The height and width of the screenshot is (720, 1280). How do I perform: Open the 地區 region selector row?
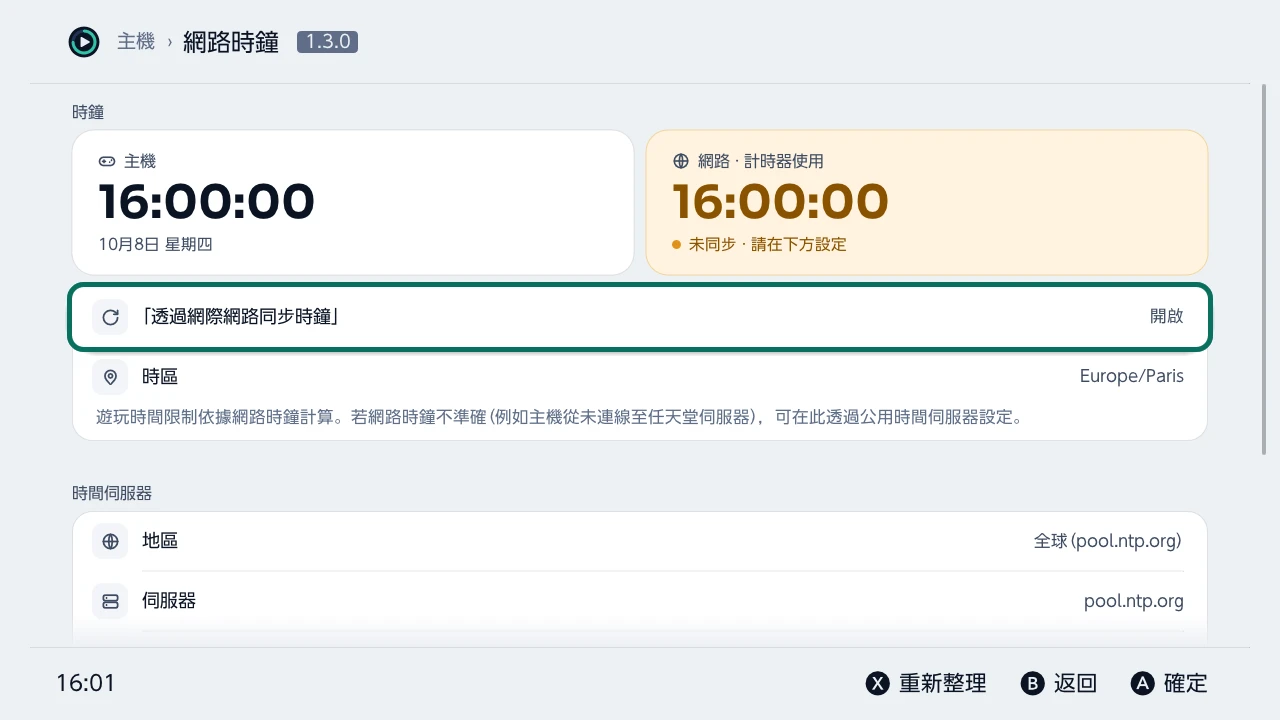coord(640,541)
